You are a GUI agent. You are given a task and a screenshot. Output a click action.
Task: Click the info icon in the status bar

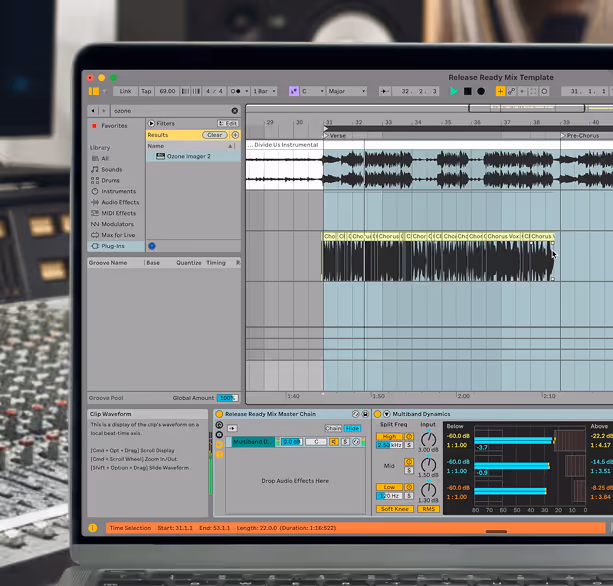click(93, 528)
